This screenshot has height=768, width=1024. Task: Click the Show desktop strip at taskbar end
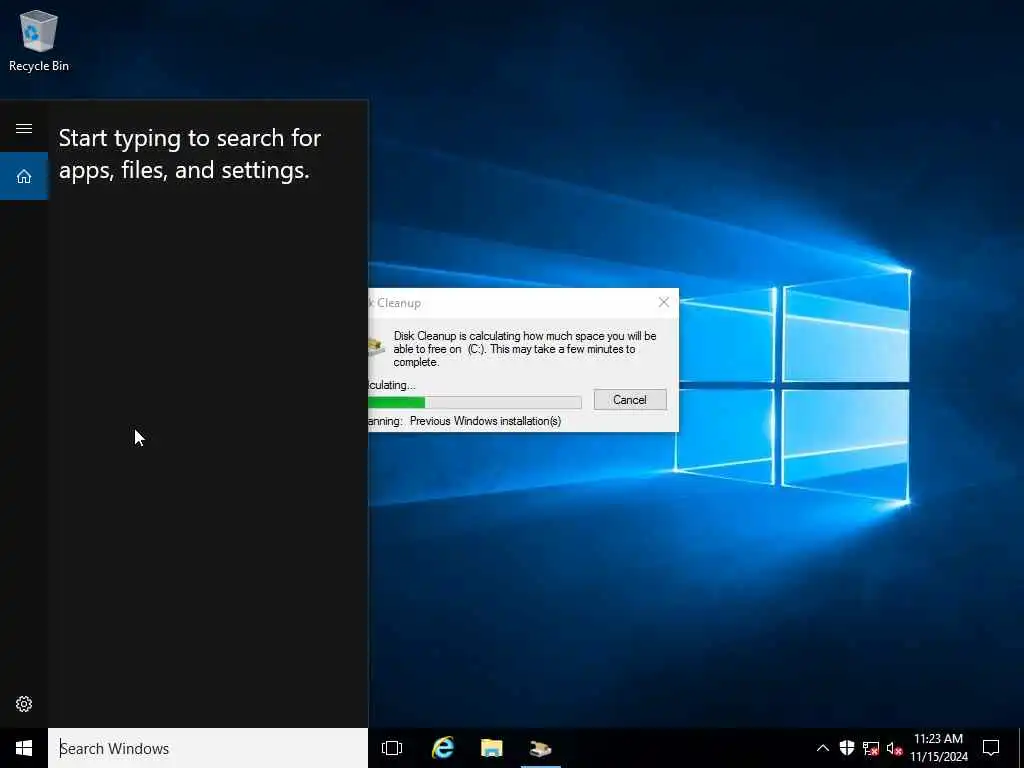[x=1021, y=748]
